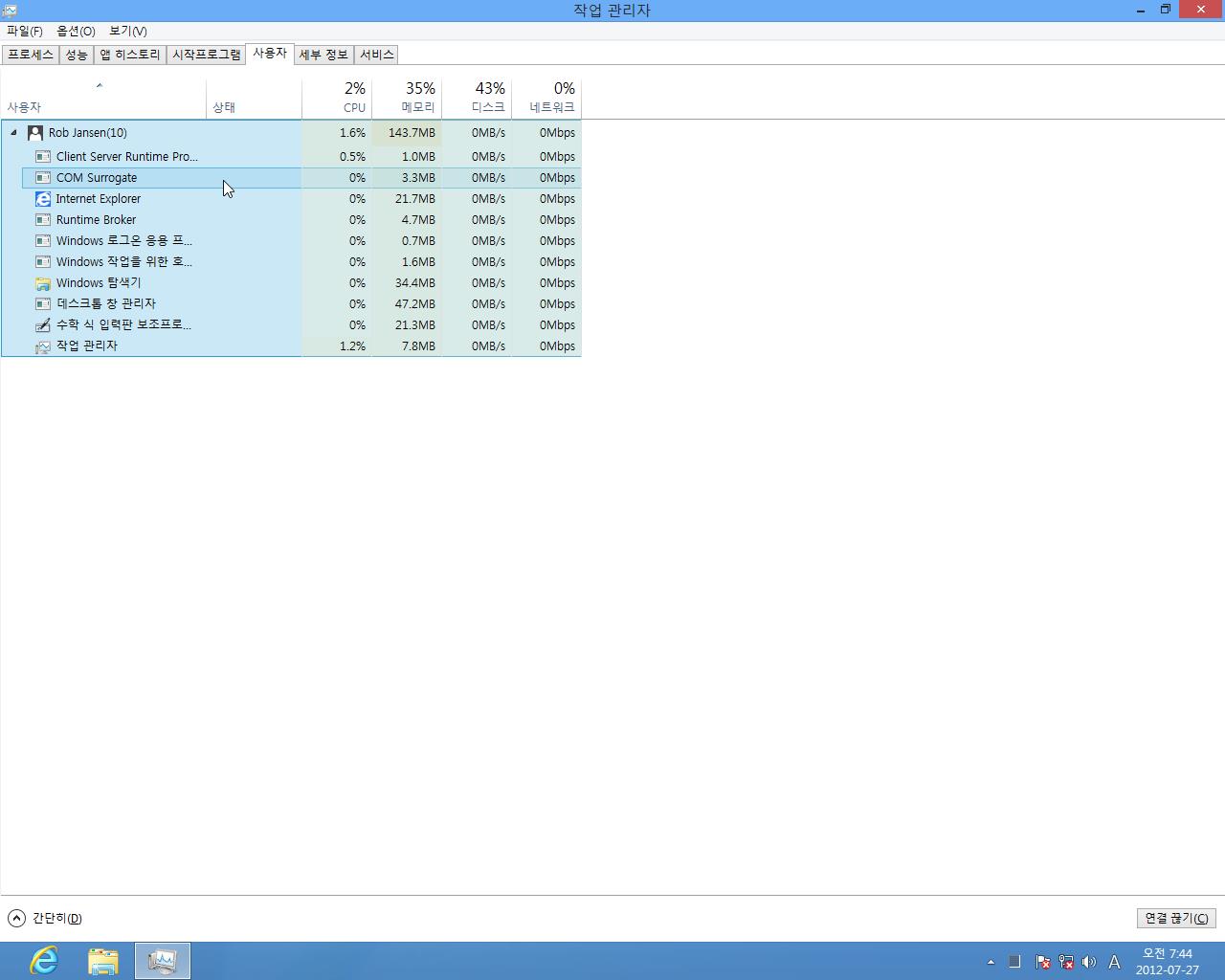Click the Windows 작업을 위한 호스트 icon
The image size is (1225, 980).
[43, 262]
